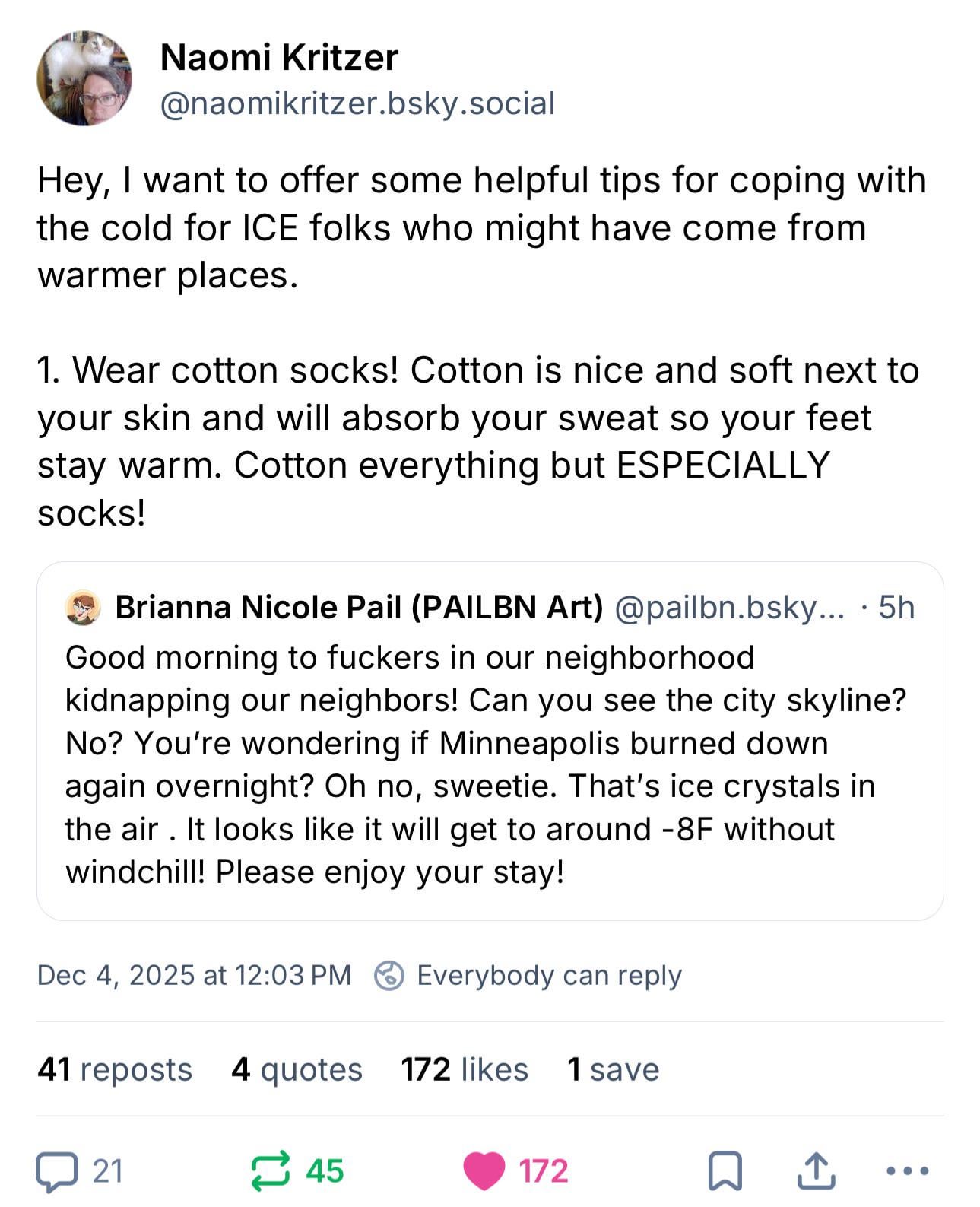Viewport: 980px width, 1207px height.
Task: Click the 5h timestamp on quoted post
Action: (896, 608)
